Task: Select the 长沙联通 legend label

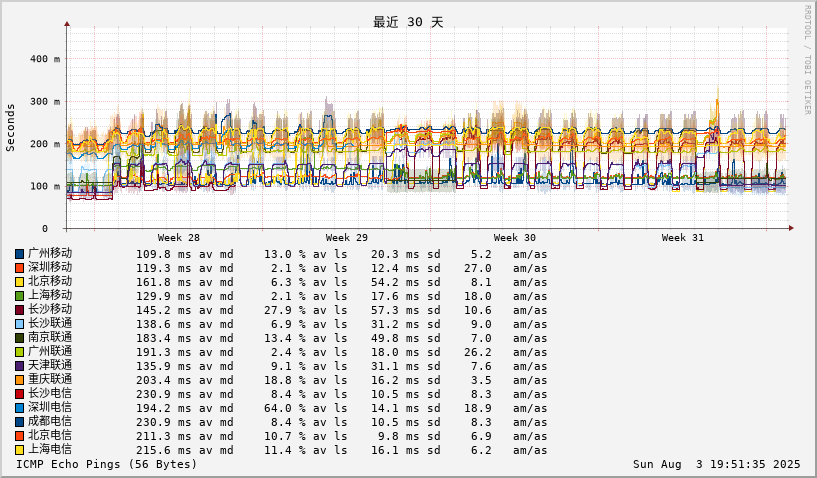Action: click(50, 324)
